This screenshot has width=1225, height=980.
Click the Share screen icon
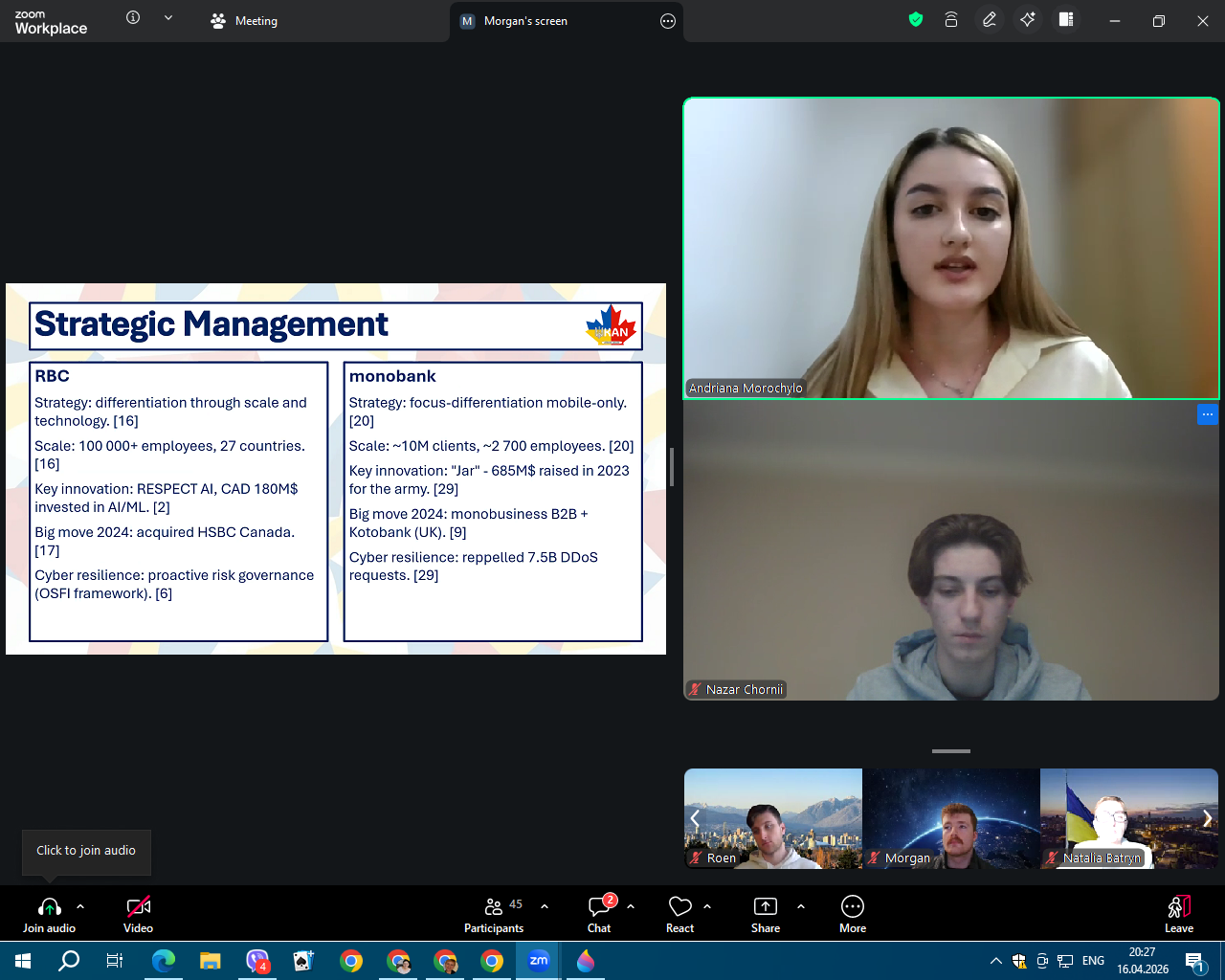pyautogui.click(x=766, y=907)
